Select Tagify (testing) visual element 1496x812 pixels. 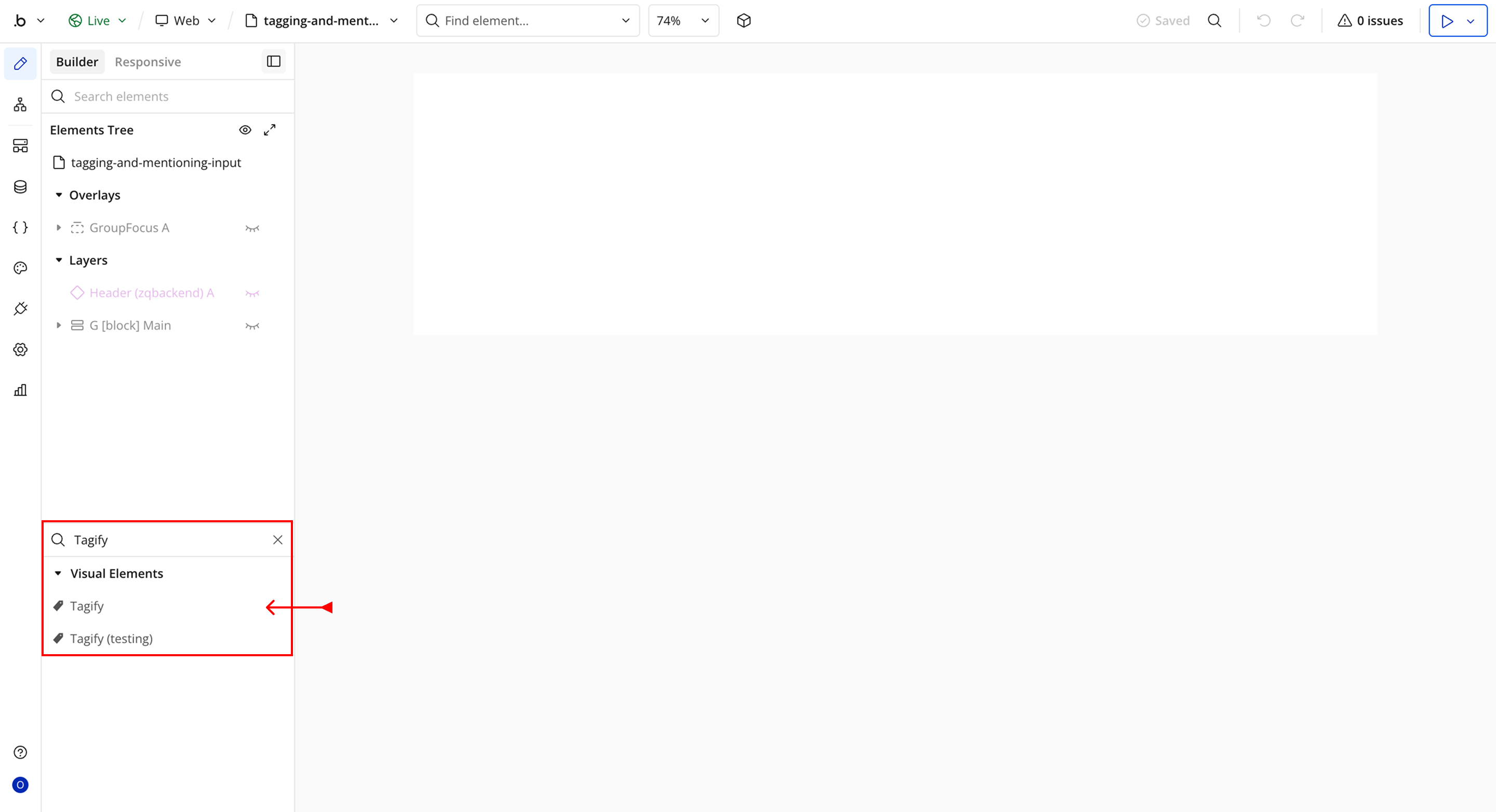tap(112, 639)
